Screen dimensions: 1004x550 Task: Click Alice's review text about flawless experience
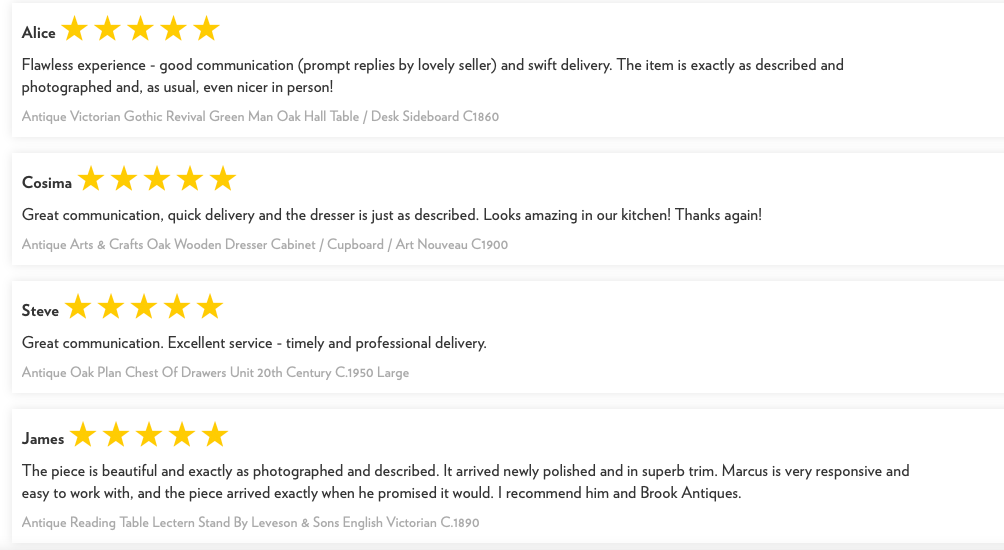[x=433, y=76]
